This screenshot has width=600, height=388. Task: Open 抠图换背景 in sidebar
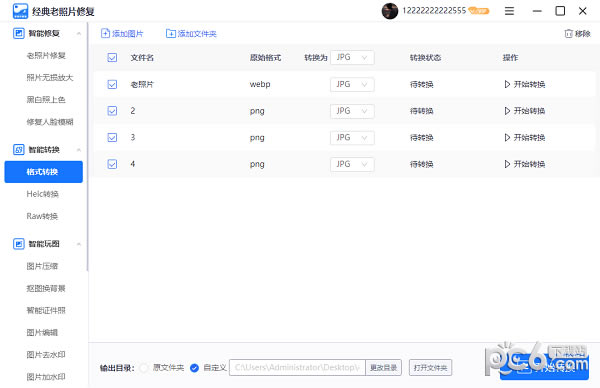point(46,289)
